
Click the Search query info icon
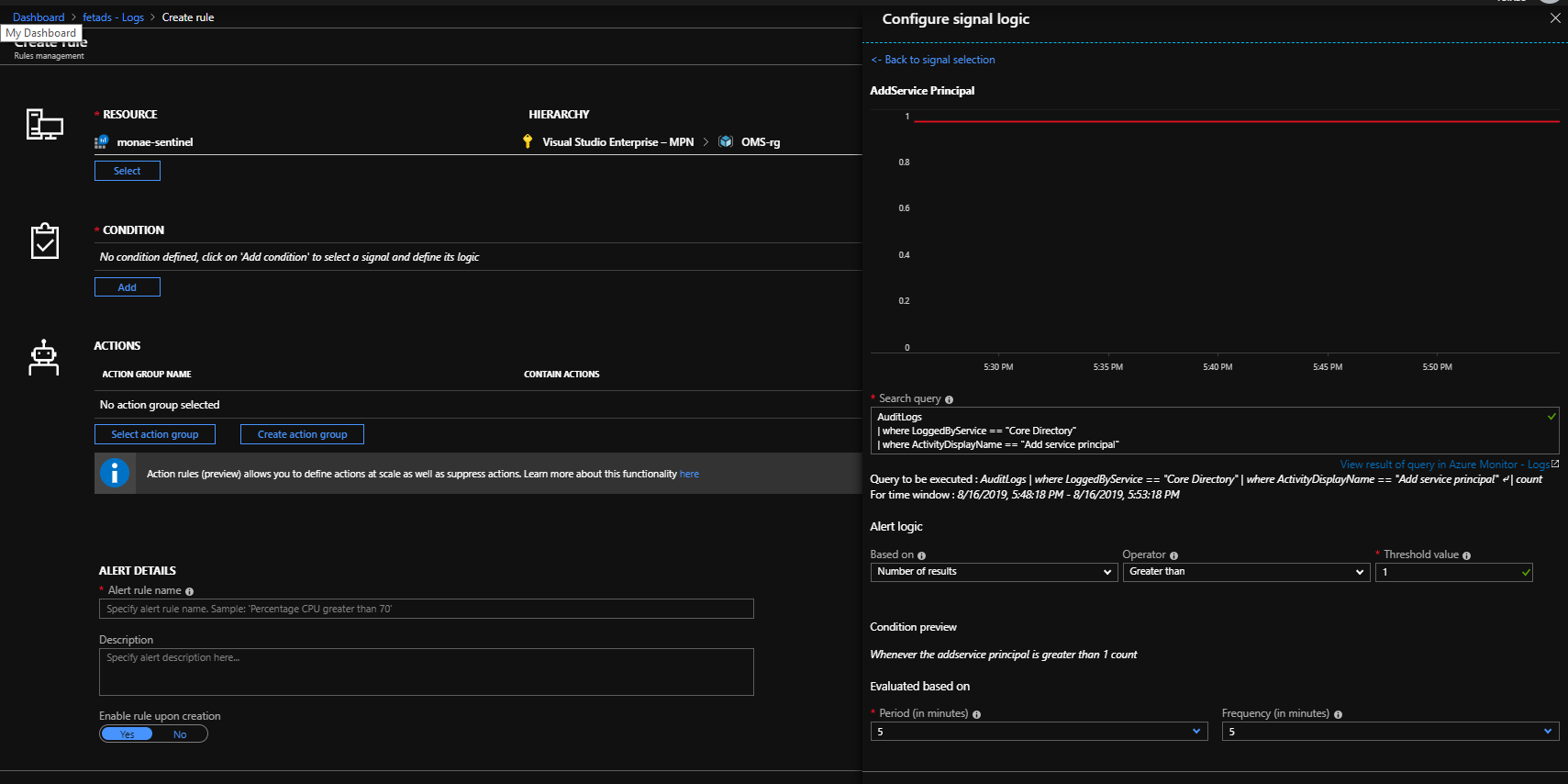[949, 399]
